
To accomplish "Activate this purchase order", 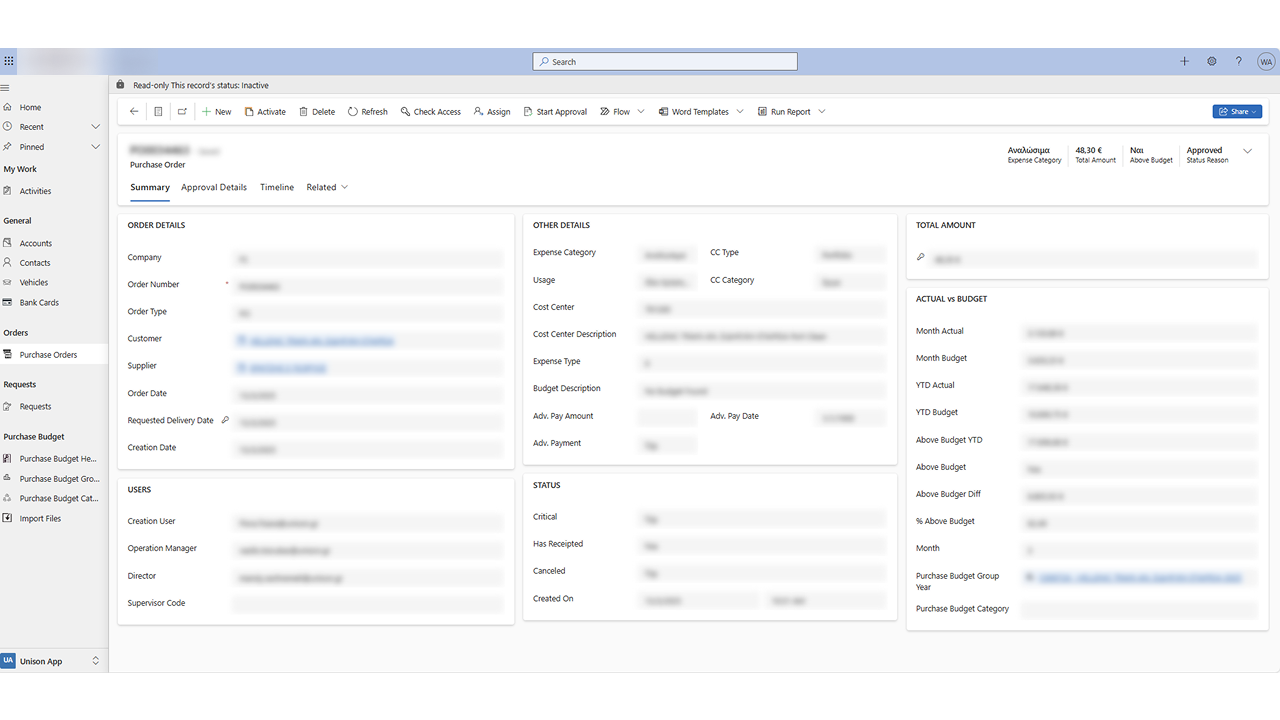I will coord(265,112).
